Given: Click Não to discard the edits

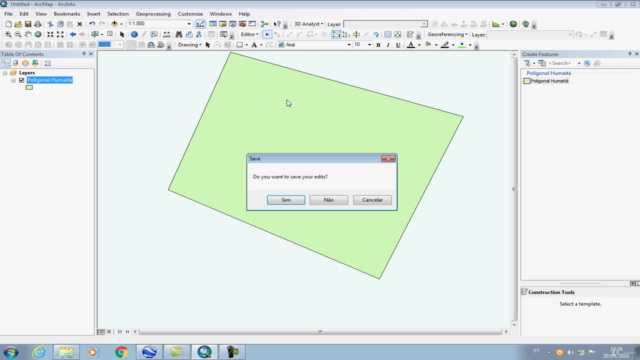Looking at the screenshot, I should 329,200.
